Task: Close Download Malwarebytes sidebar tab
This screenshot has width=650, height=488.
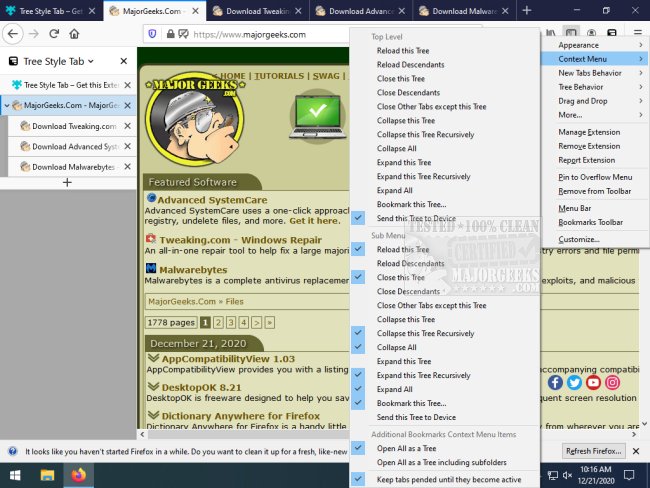Action: [x=128, y=167]
